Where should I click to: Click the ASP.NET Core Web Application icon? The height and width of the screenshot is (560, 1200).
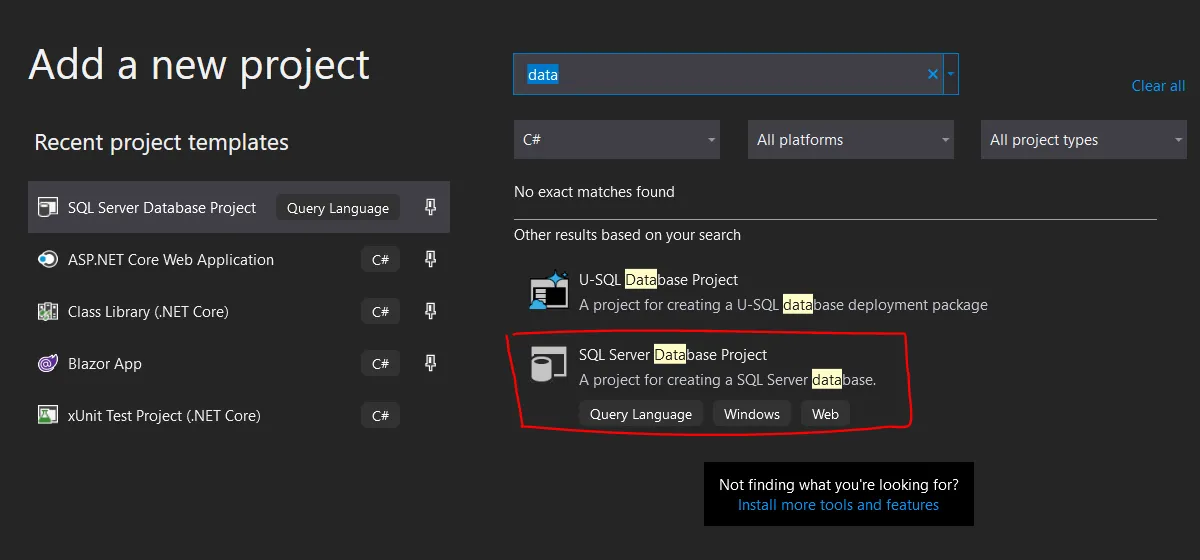[x=47, y=260]
